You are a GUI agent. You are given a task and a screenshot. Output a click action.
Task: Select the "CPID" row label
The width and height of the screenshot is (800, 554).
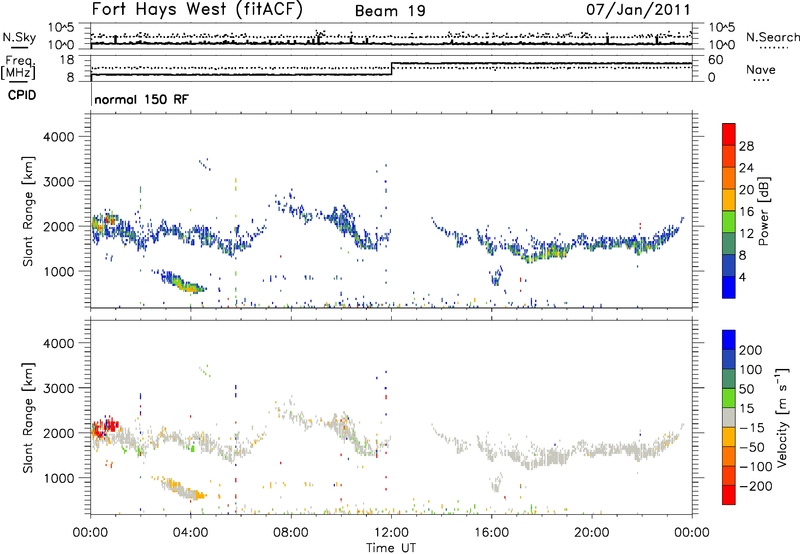(21, 95)
